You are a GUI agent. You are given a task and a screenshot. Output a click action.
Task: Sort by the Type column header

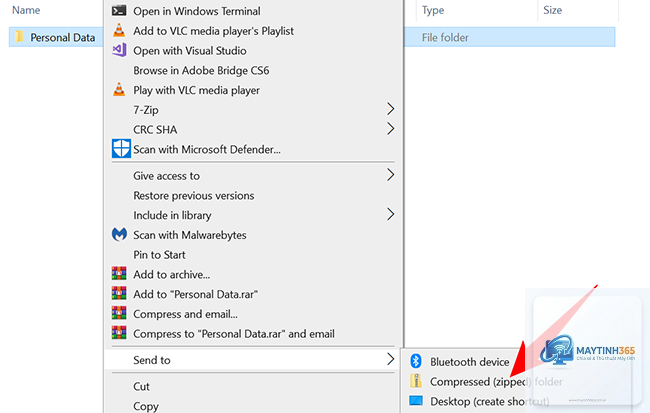433,10
